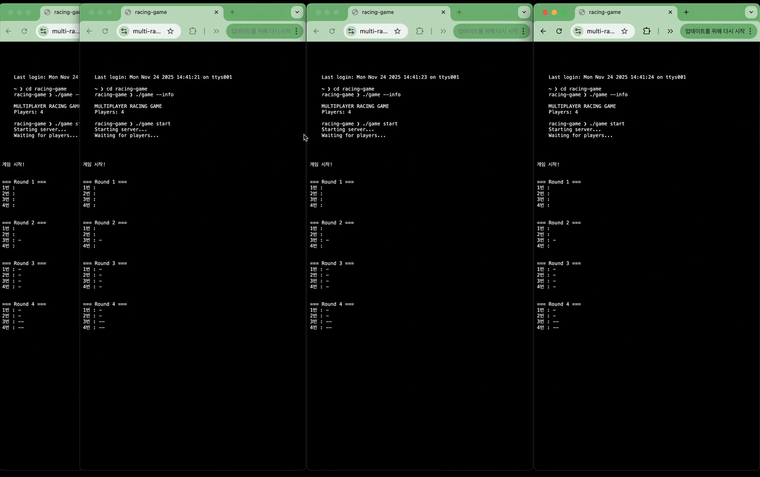760x477 pixels.
Task: Open three-dot Chrome menu in rightmost window
Action: point(750,31)
